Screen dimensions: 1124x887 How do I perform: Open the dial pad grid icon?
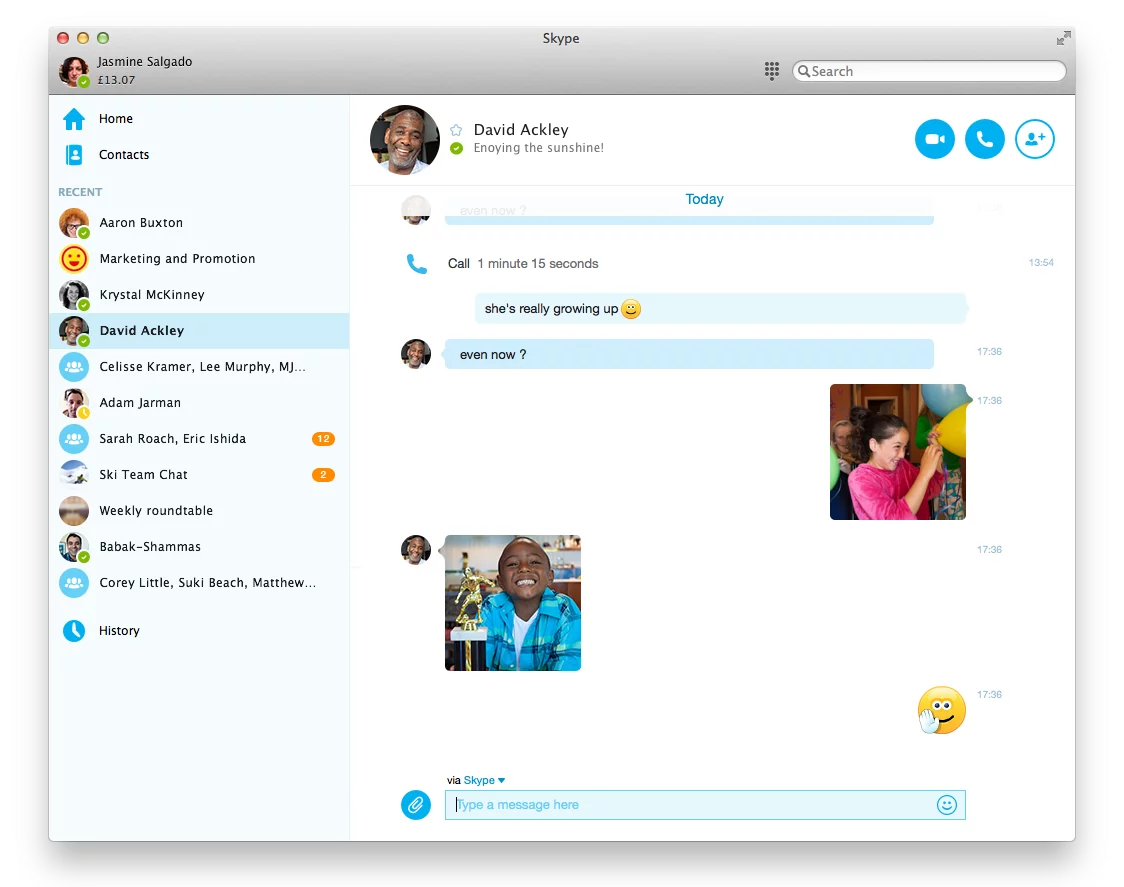click(x=771, y=71)
